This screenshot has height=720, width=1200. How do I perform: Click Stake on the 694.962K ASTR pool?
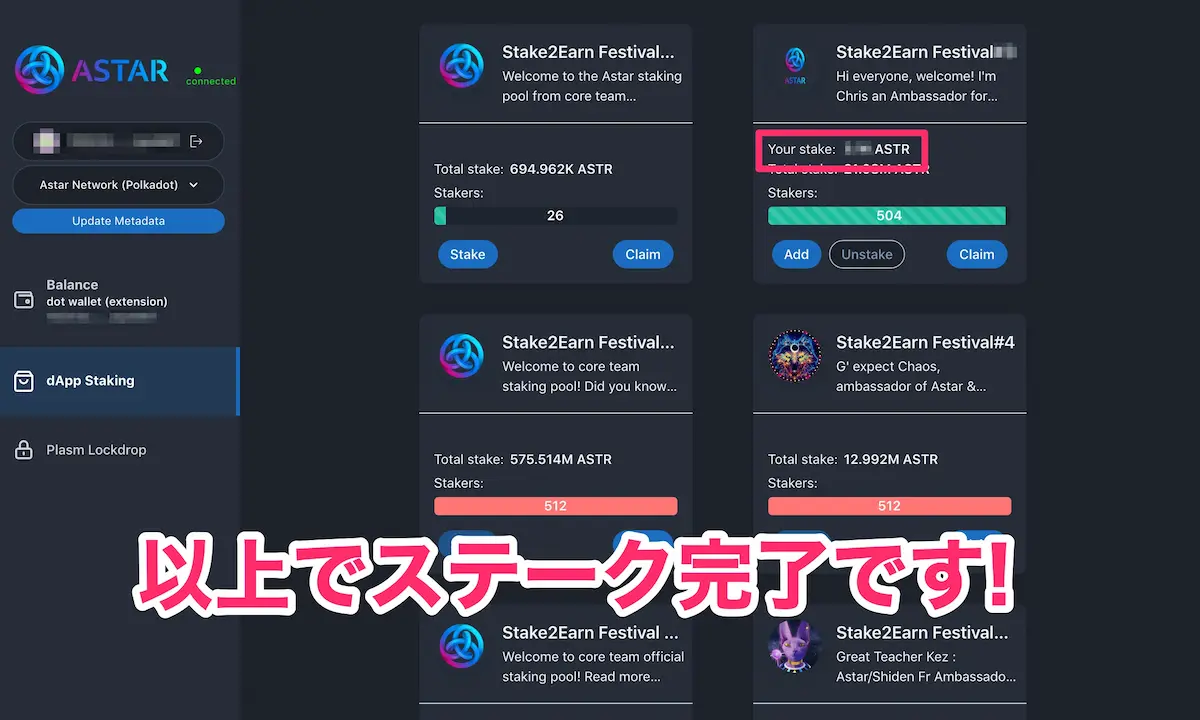click(467, 254)
